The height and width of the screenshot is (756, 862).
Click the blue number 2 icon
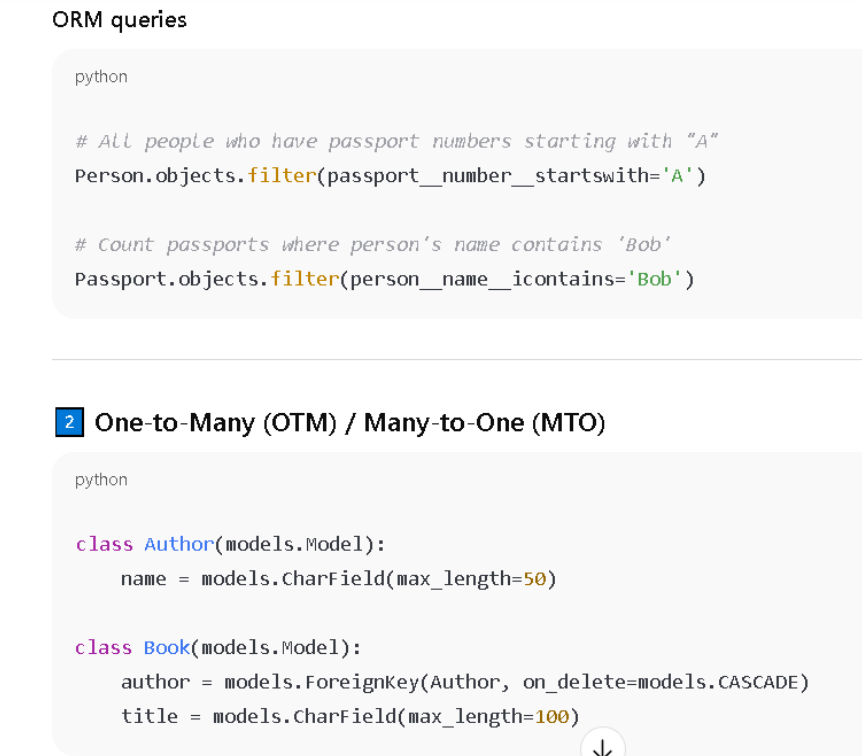point(68,422)
